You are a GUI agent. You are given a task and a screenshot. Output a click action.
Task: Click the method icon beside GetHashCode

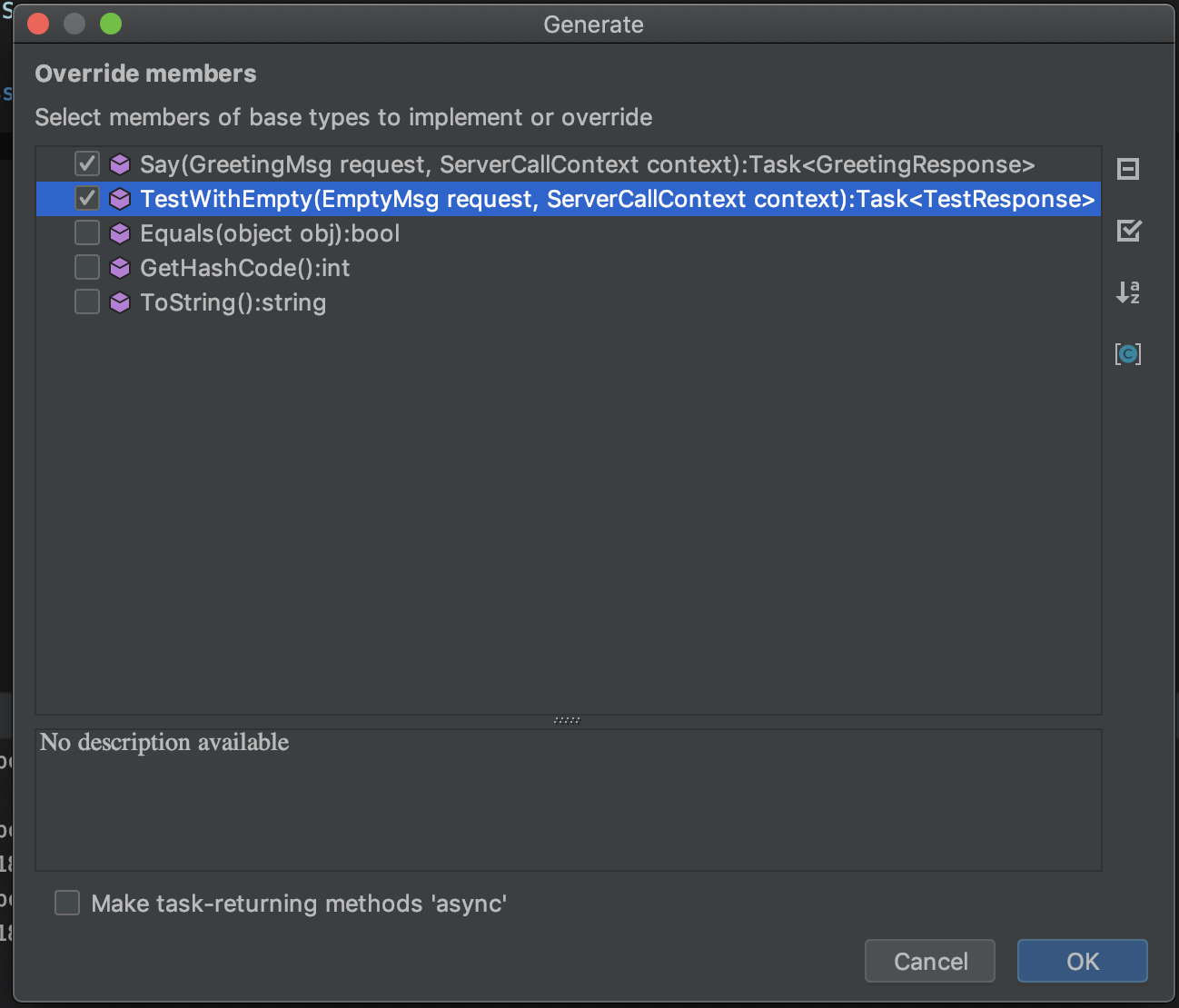click(120, 268)
